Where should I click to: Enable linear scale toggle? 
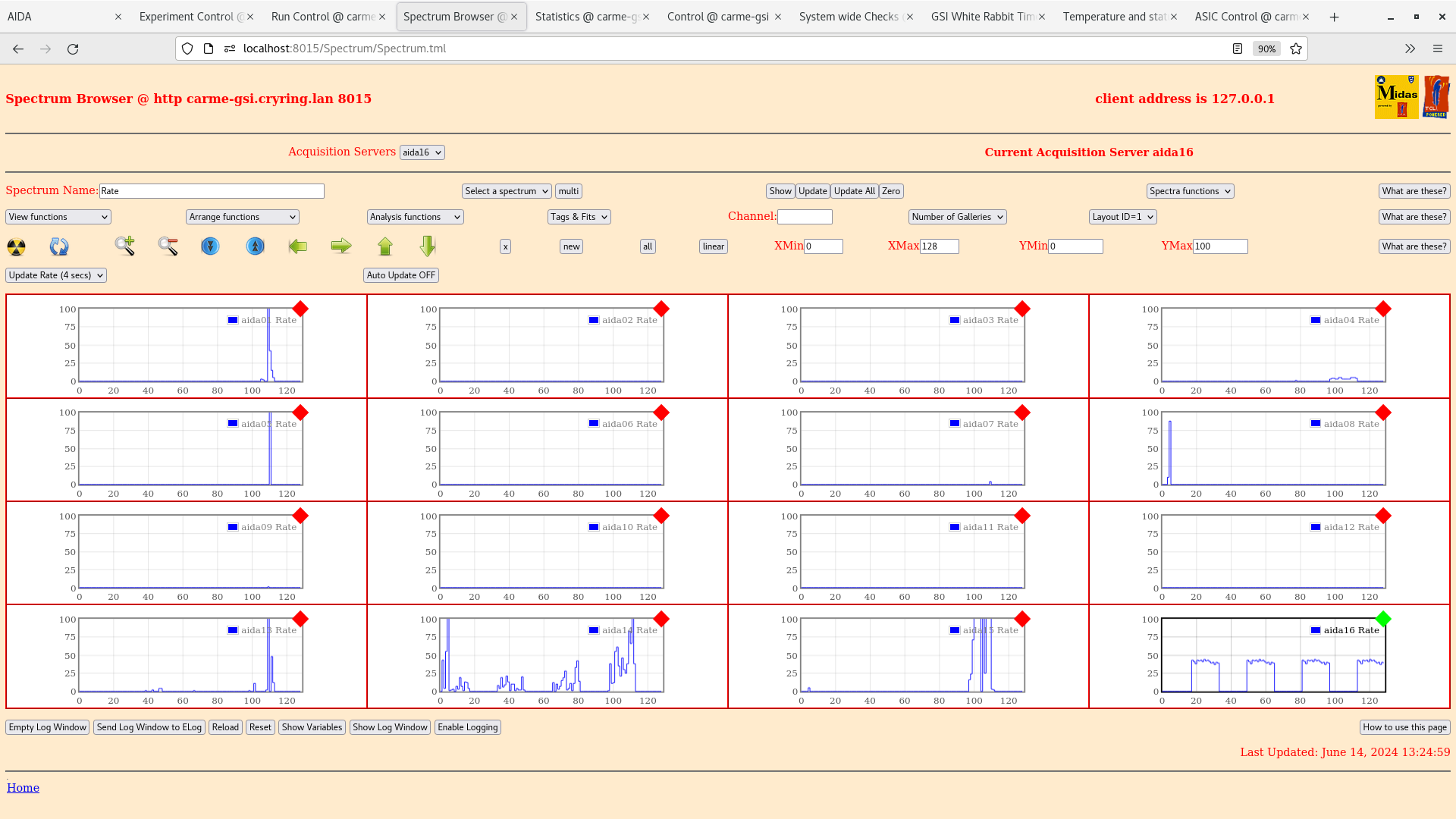[713, 246]
